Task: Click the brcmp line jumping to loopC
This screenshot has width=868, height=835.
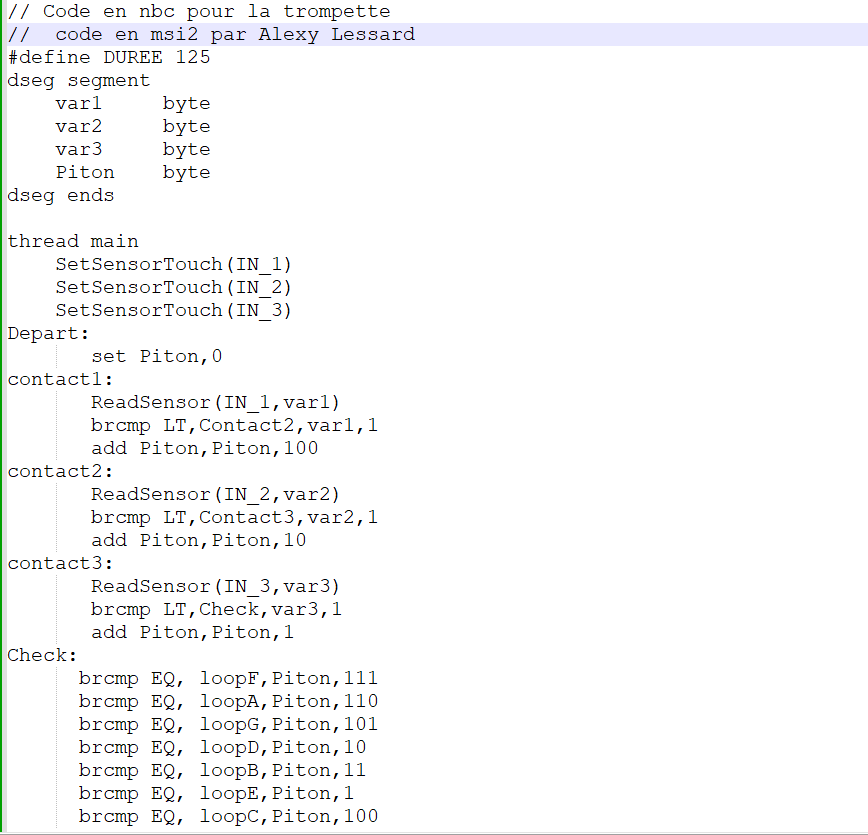Action: [x=229, y=816]
